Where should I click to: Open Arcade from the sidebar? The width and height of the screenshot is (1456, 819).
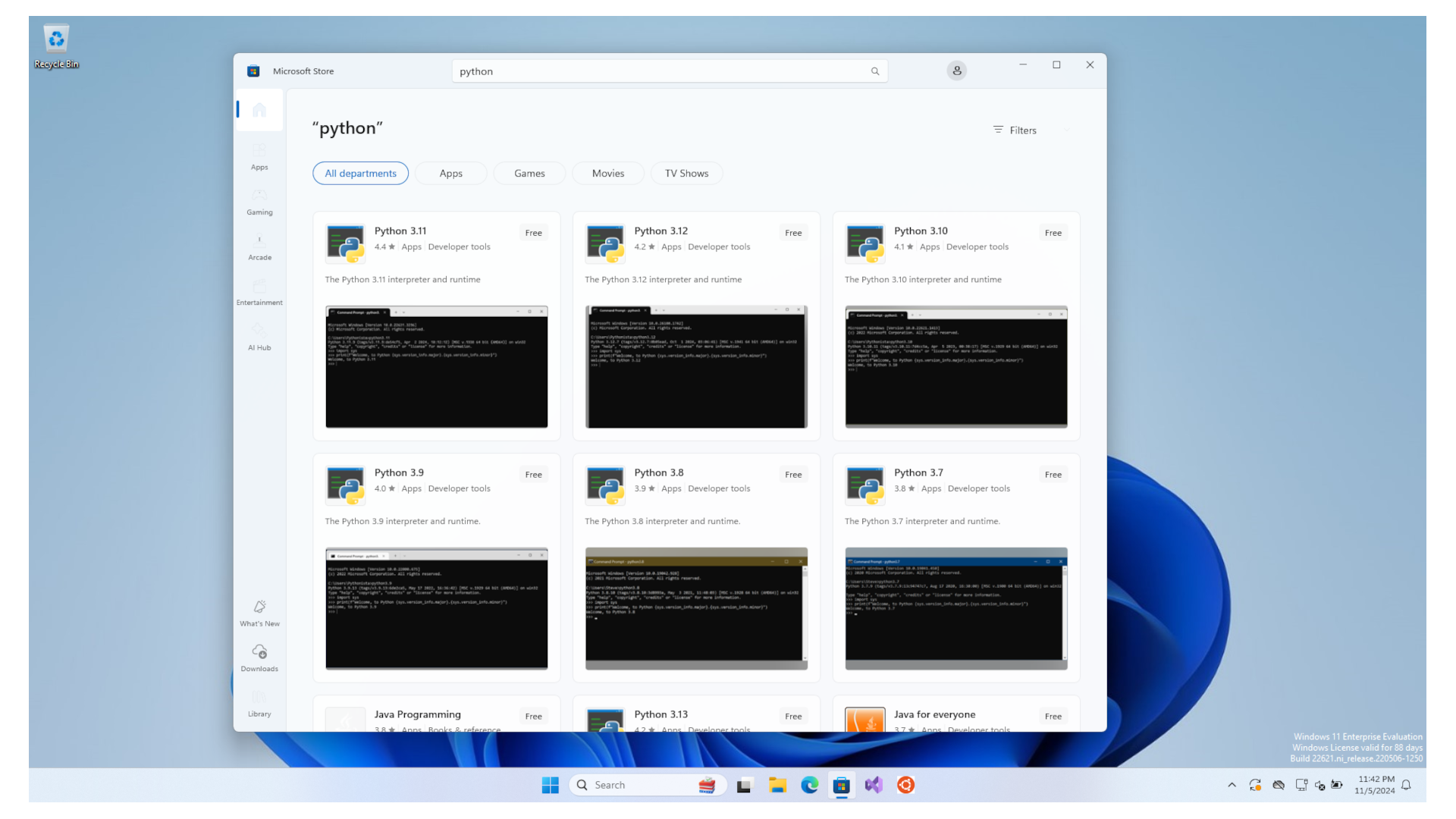tap(259, 246)
